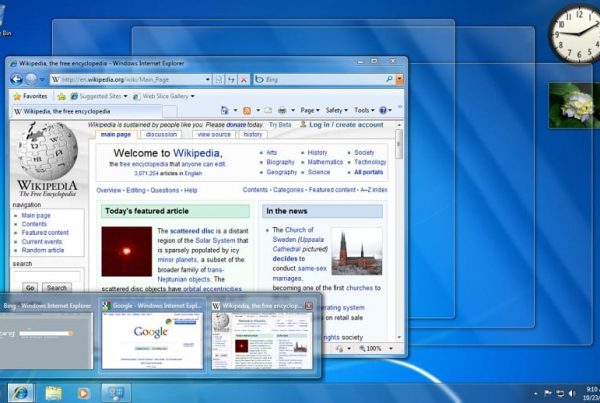The image size is (600, 403).
Task: Click the vertical scrollbar up arrow
Action: click(399, 125)
